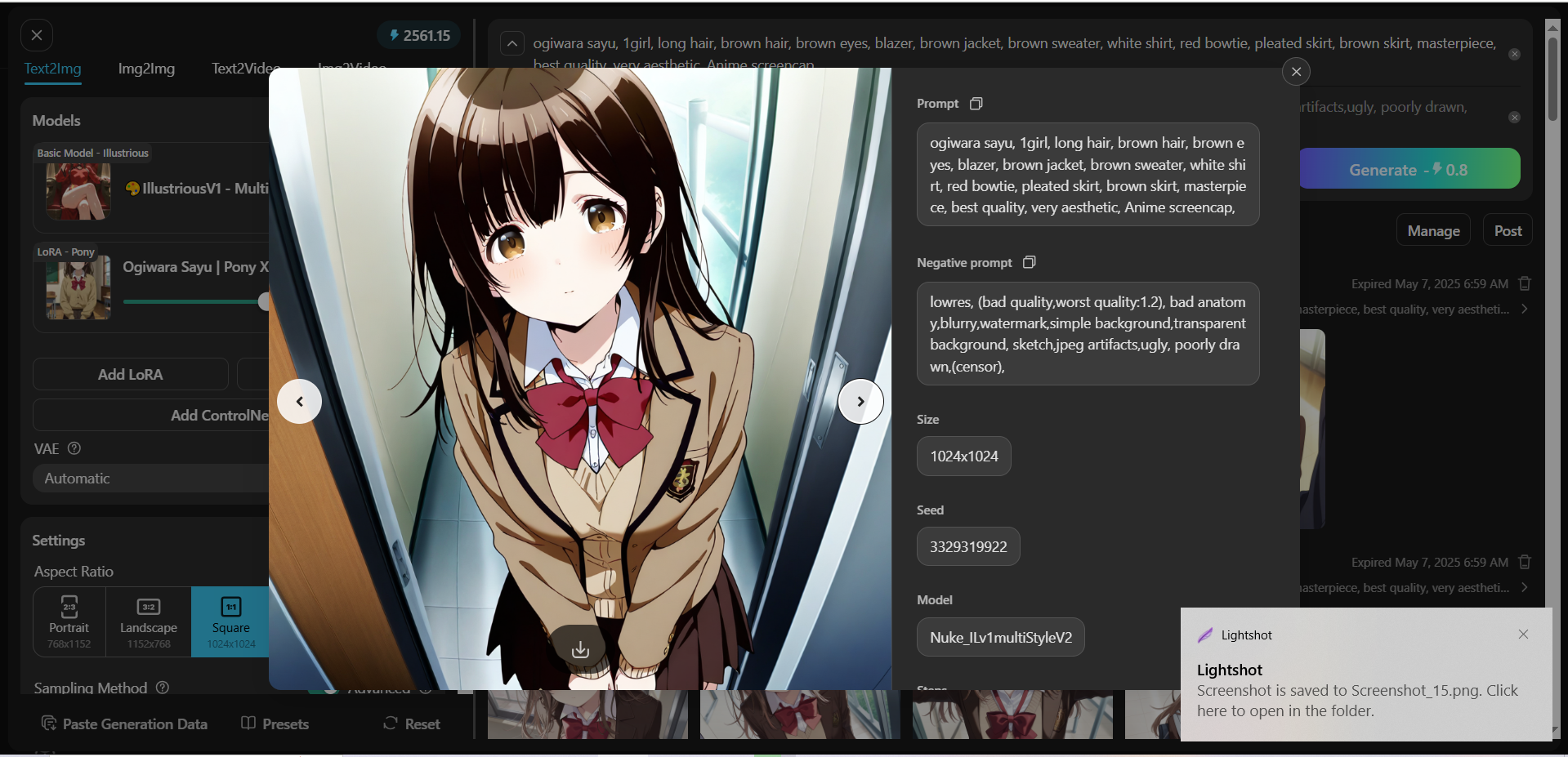Open the first thumbnail in bottom strip

[x=587, y=715]
